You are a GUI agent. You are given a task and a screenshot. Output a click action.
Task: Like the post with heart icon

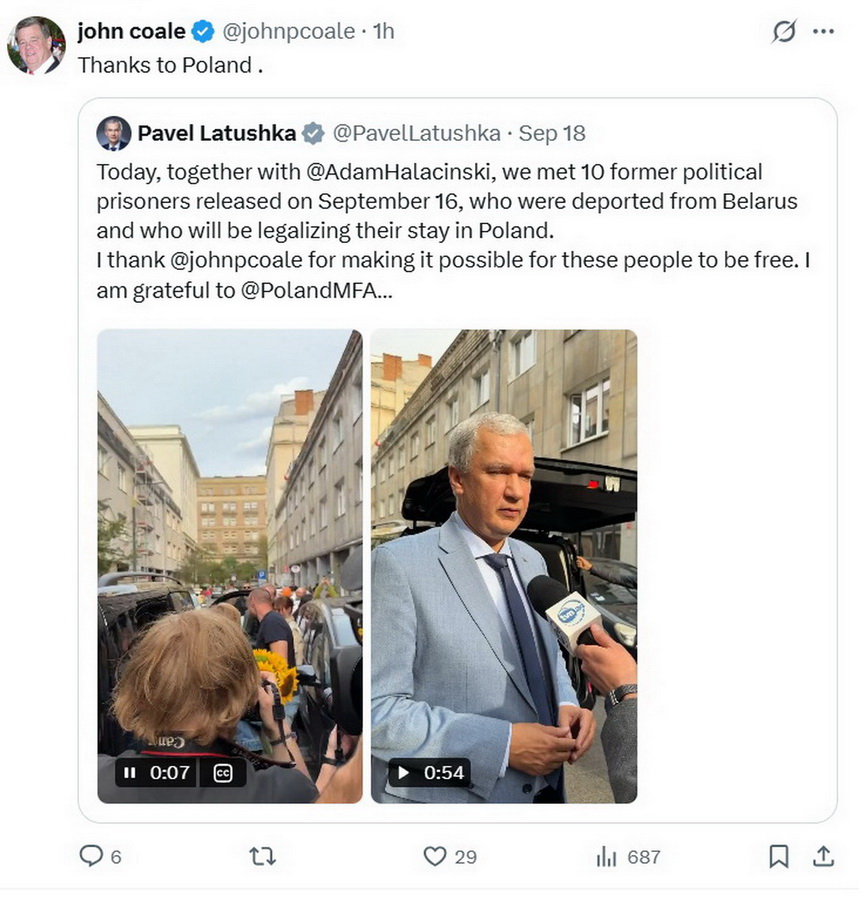[x=434, y=856]
